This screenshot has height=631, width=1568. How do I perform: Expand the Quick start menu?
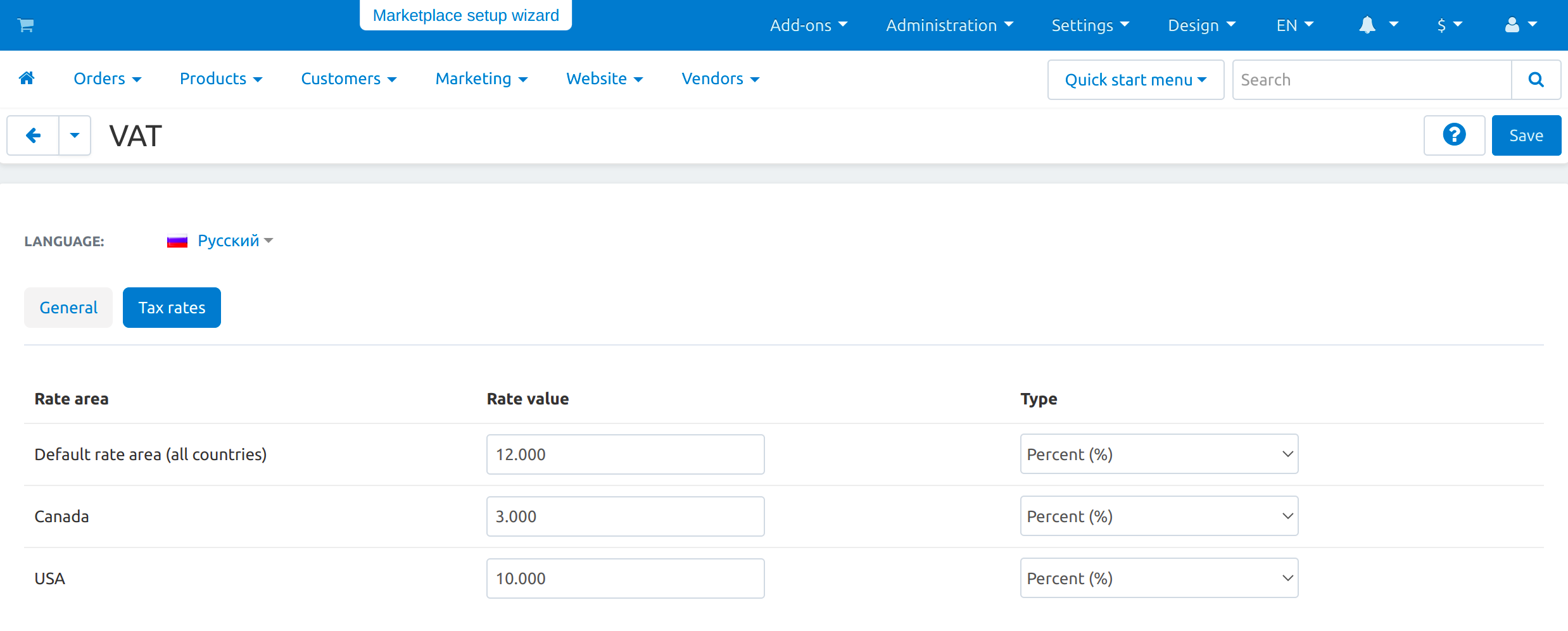pyautogui.click(x=1135, y=80)
